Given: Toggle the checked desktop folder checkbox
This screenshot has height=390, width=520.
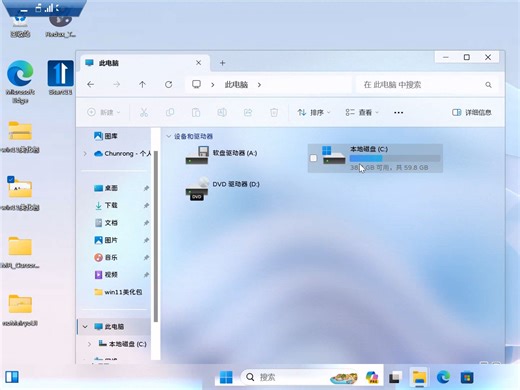Looking at the screenshot, I should click(11, 179).
